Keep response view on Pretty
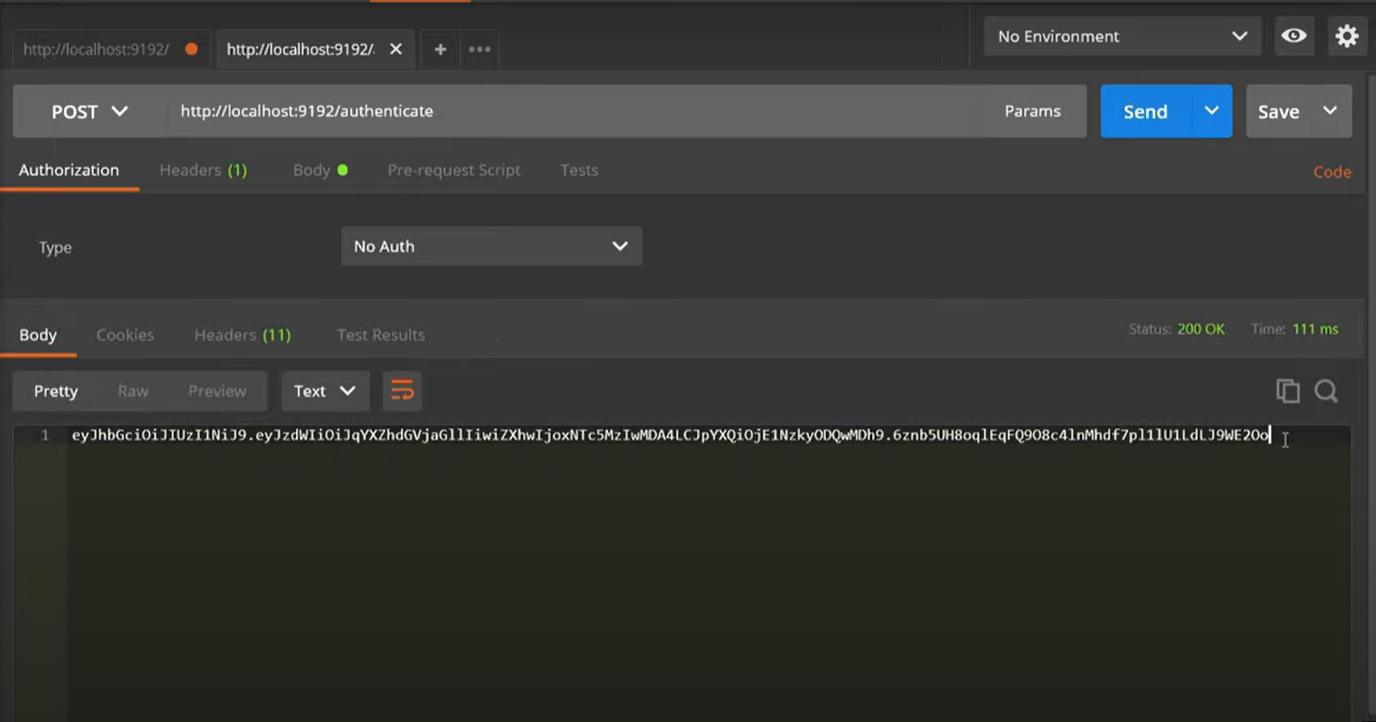The height and width of the screenshot is (722, 1376). (x=56, y=391)
